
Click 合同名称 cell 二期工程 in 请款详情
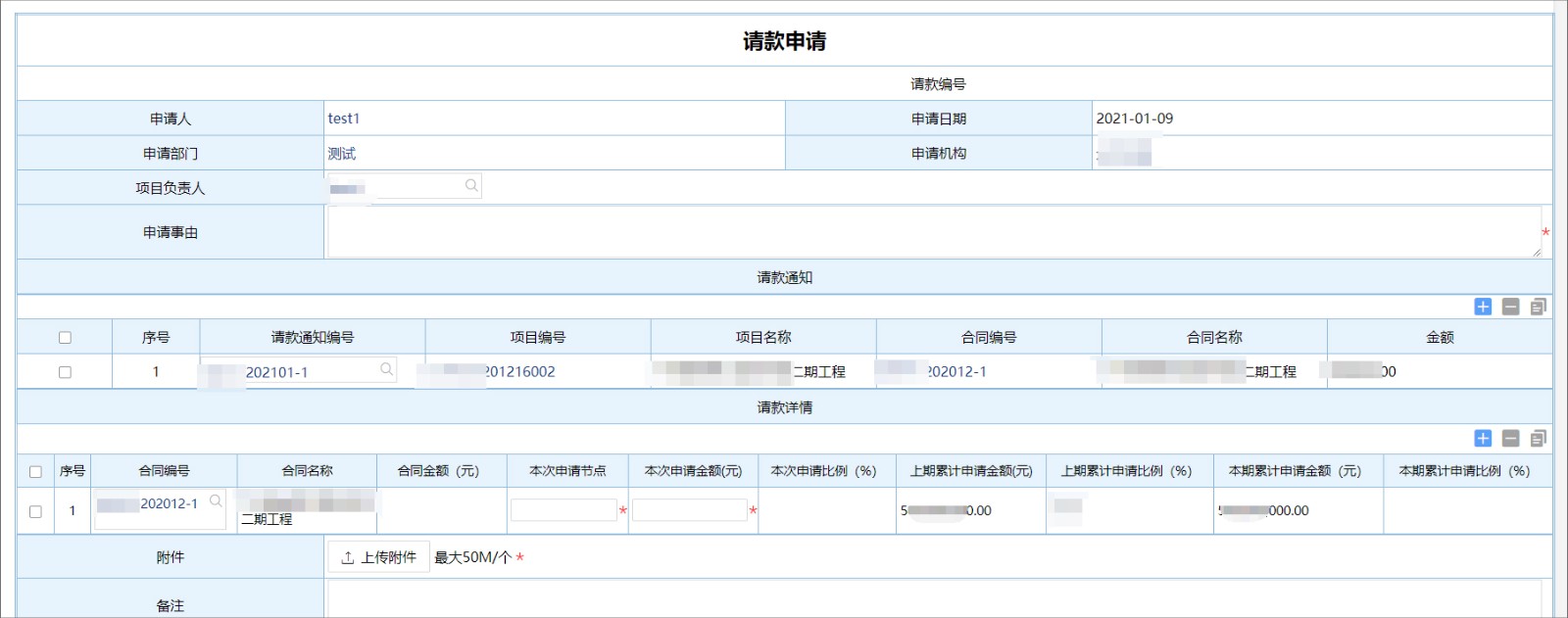click(x=307, y=510)
